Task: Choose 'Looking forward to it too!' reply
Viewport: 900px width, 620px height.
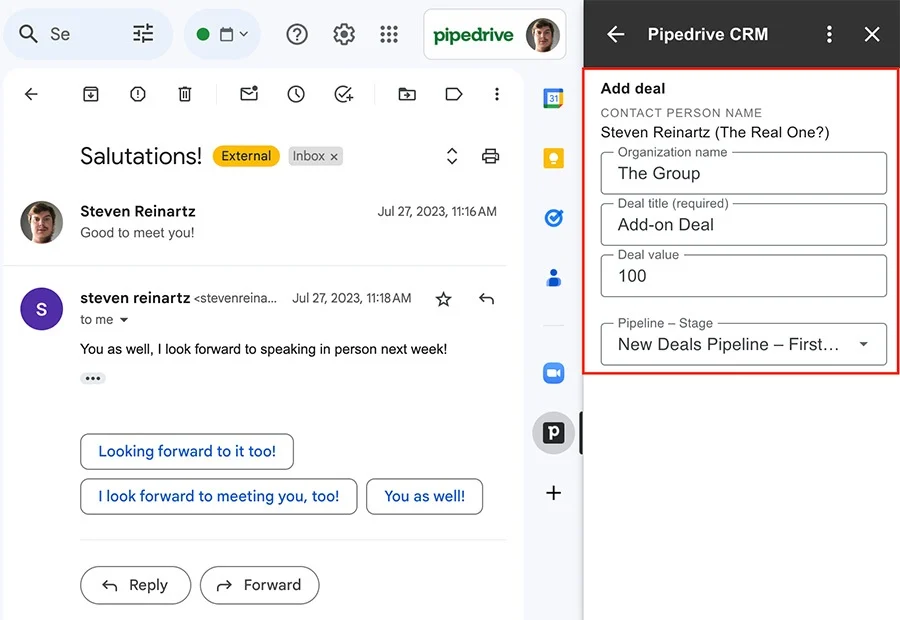Action: tap(187, 451)
